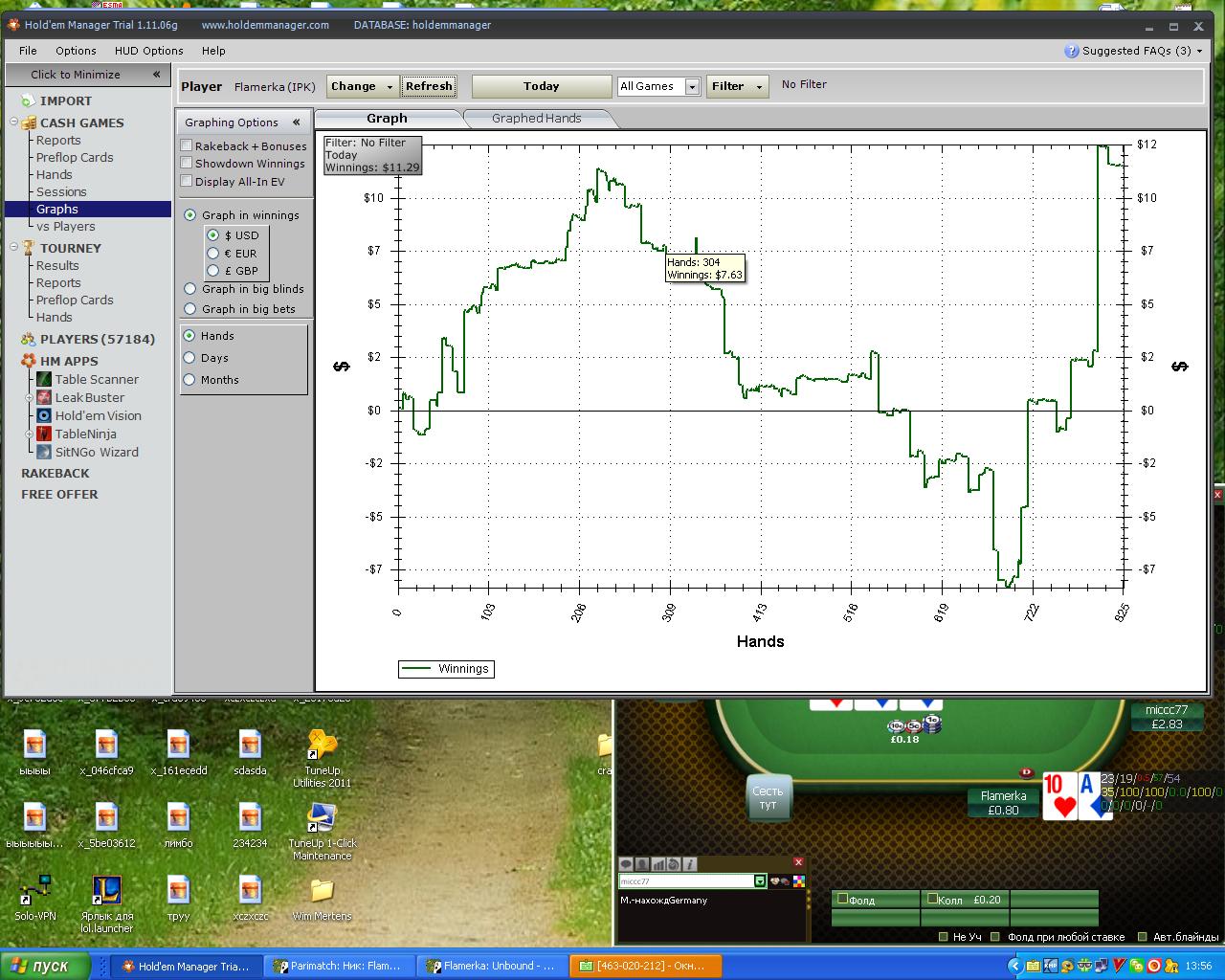This screenshot has height=980, width=1225.
Task: Open the Options menu
Action: (x=76, y=51)
